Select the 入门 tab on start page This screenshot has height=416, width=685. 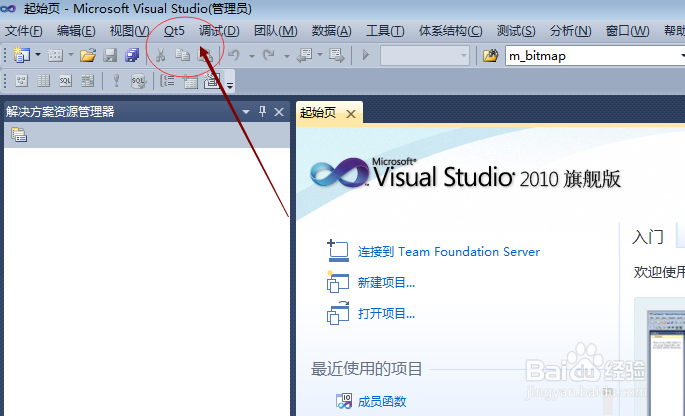click(648, 237)
